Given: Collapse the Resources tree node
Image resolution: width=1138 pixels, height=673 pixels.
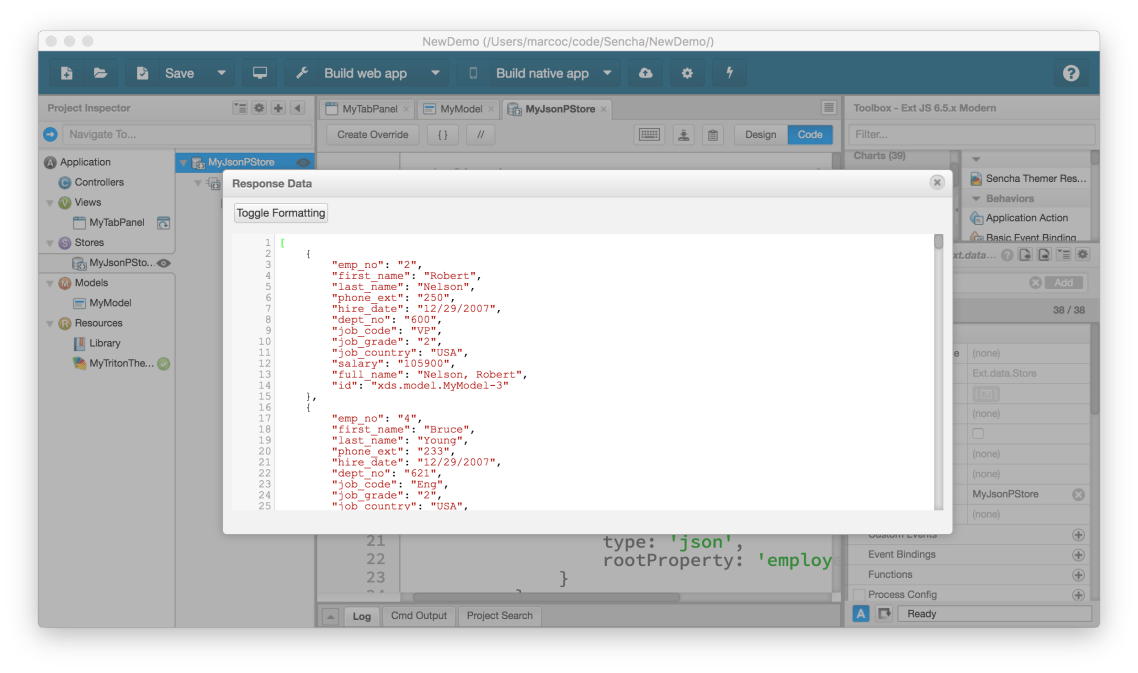Looking at the screenshot, I should 49,324.
